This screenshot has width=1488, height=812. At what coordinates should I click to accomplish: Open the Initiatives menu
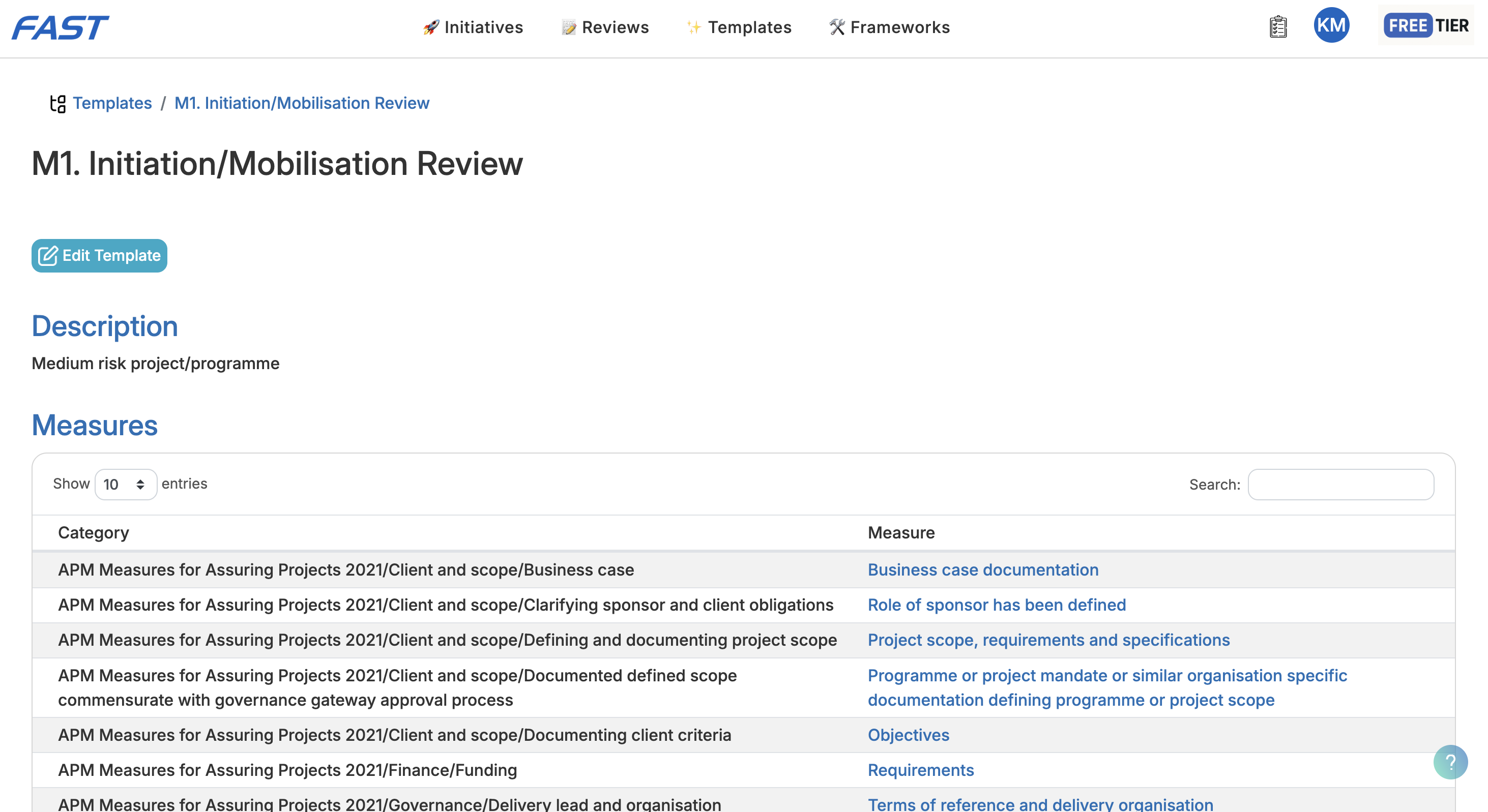coord(473,27)
